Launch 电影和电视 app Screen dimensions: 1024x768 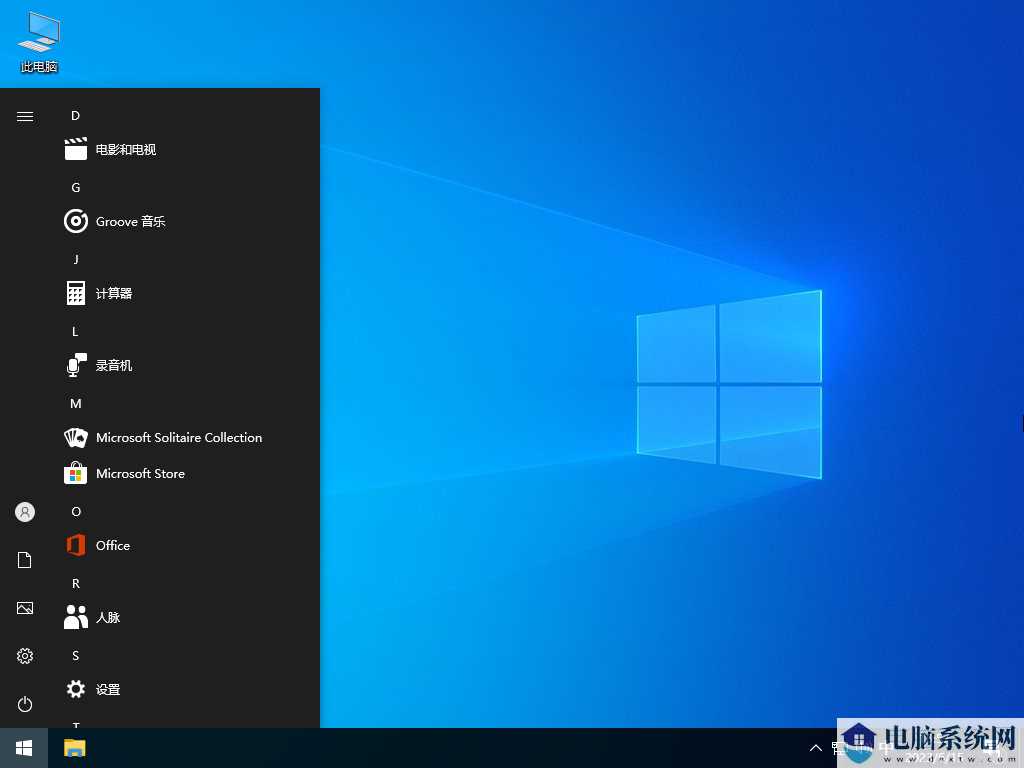[190, 150]
